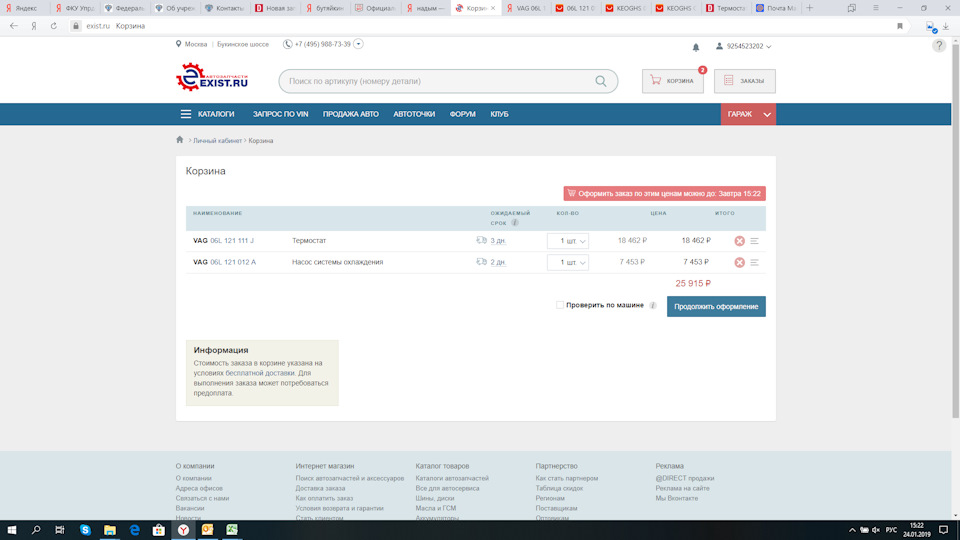Viewport: 960px width, 540px height.
Task: Launch Edge browser from taskbar
Action: coord(134,530)
